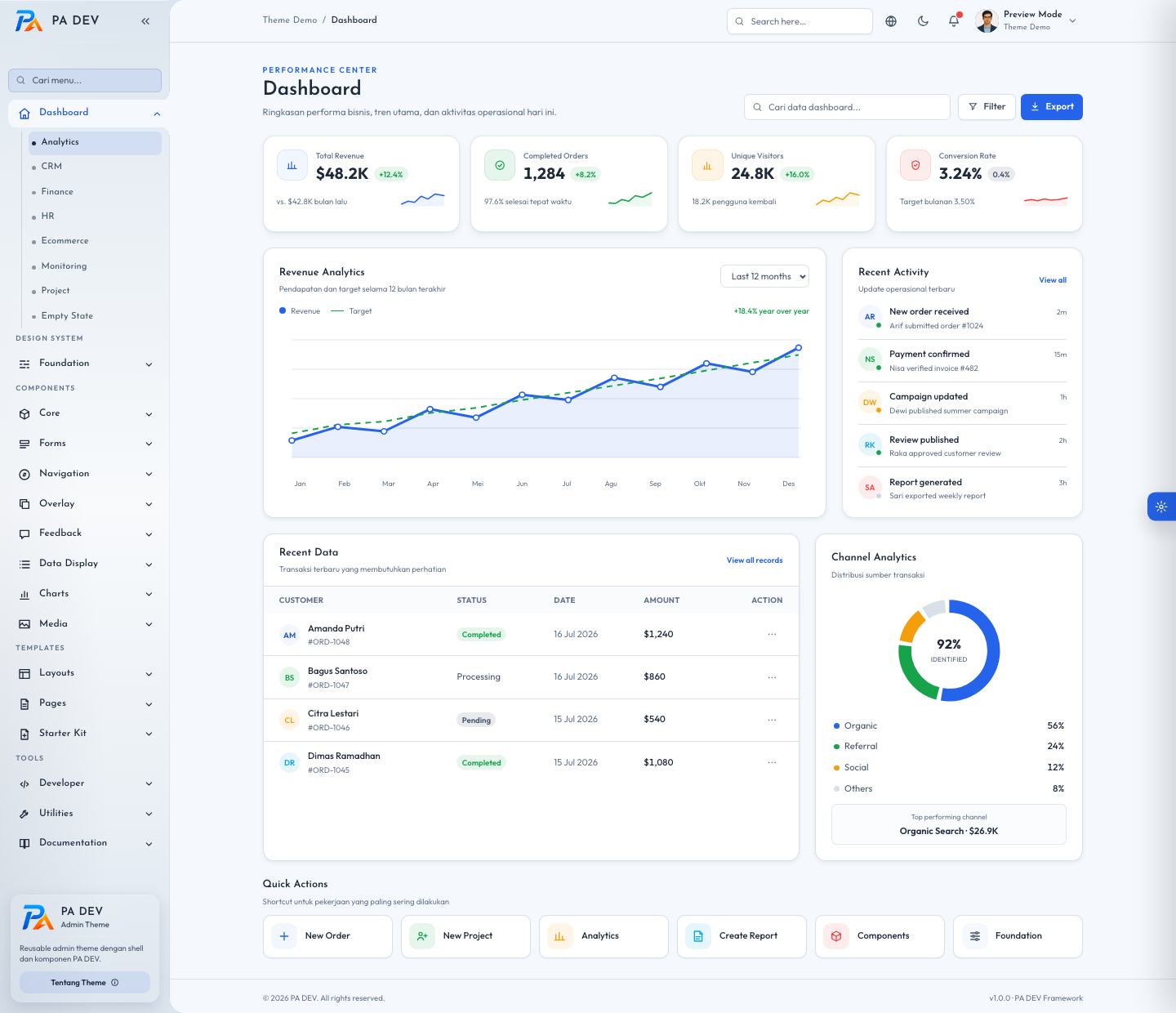This screenshot has height=1013, width=1176.
Task: Focus the Cari data dashboard search field
Action: pos(847,107)
